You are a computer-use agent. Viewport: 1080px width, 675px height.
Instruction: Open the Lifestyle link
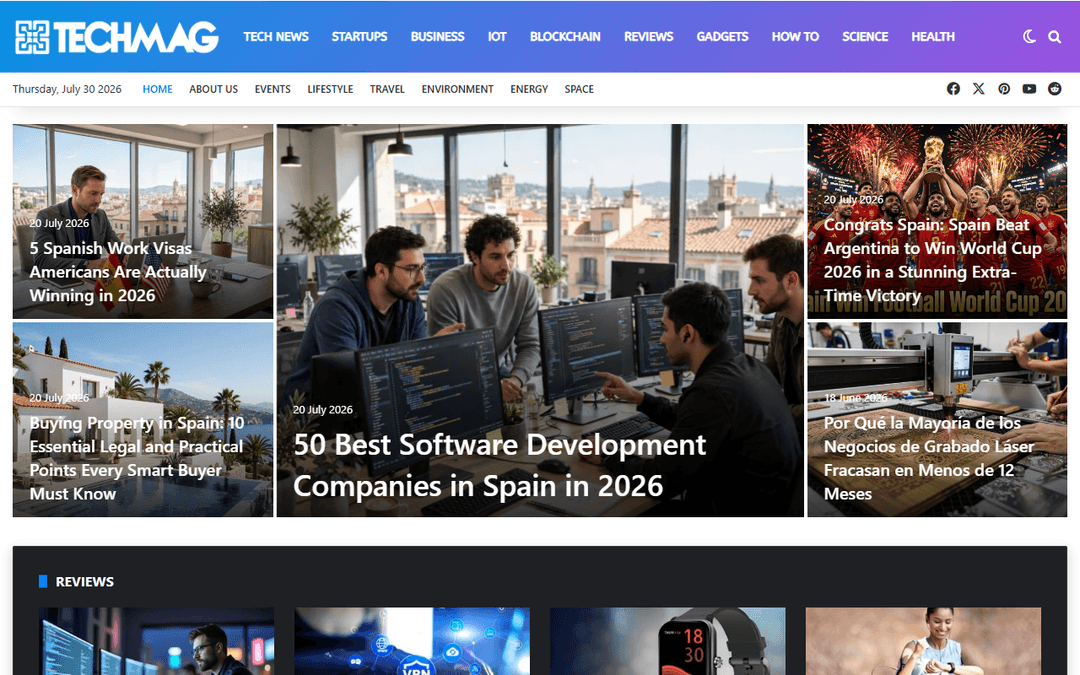tap(330, 89)
